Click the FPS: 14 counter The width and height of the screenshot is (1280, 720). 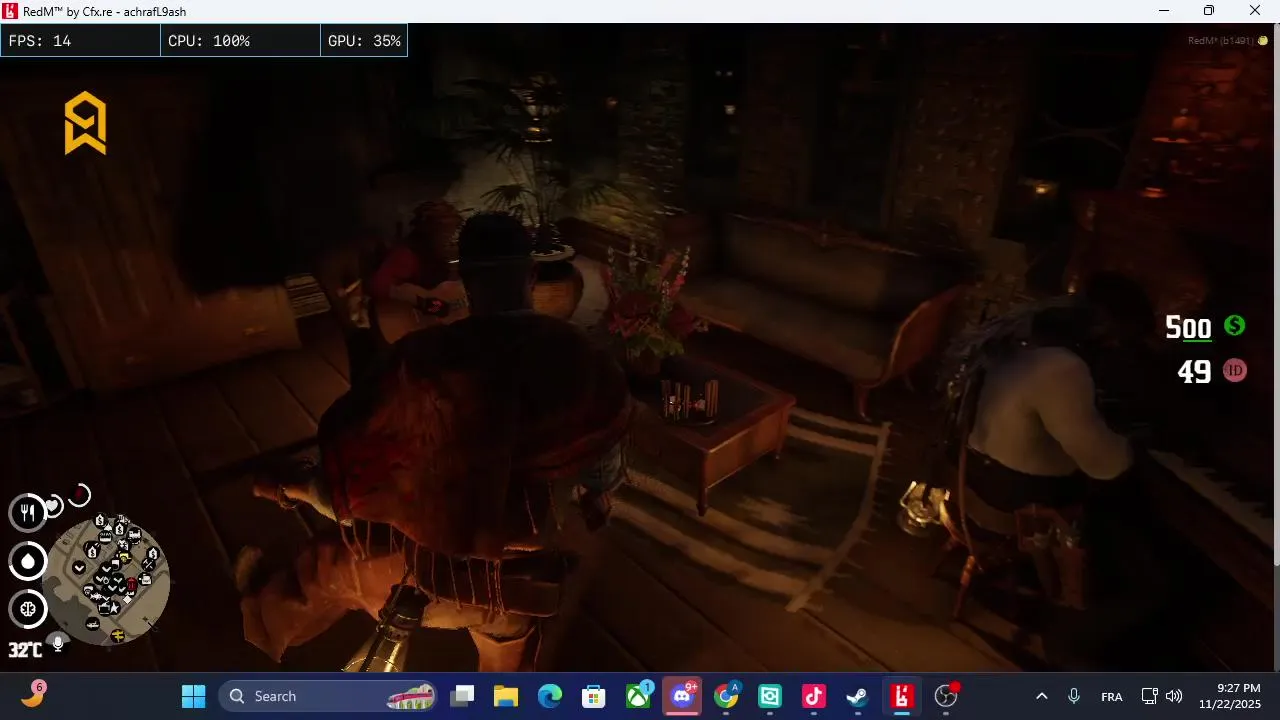pos(40,41)
